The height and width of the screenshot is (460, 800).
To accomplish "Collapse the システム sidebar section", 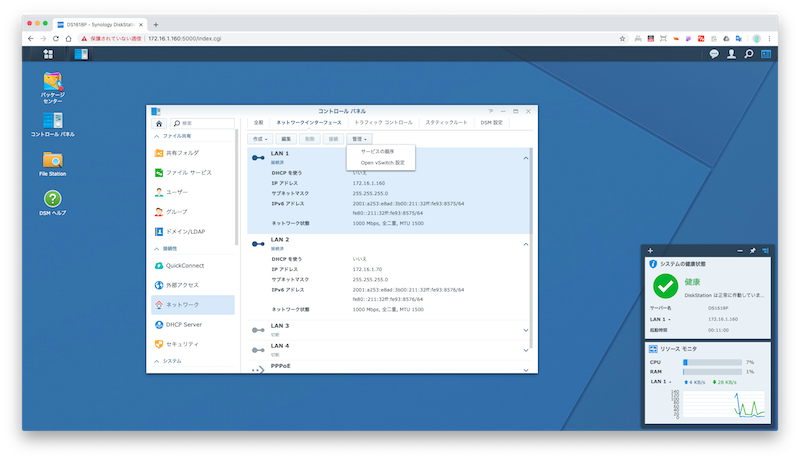I will (157, 361).
